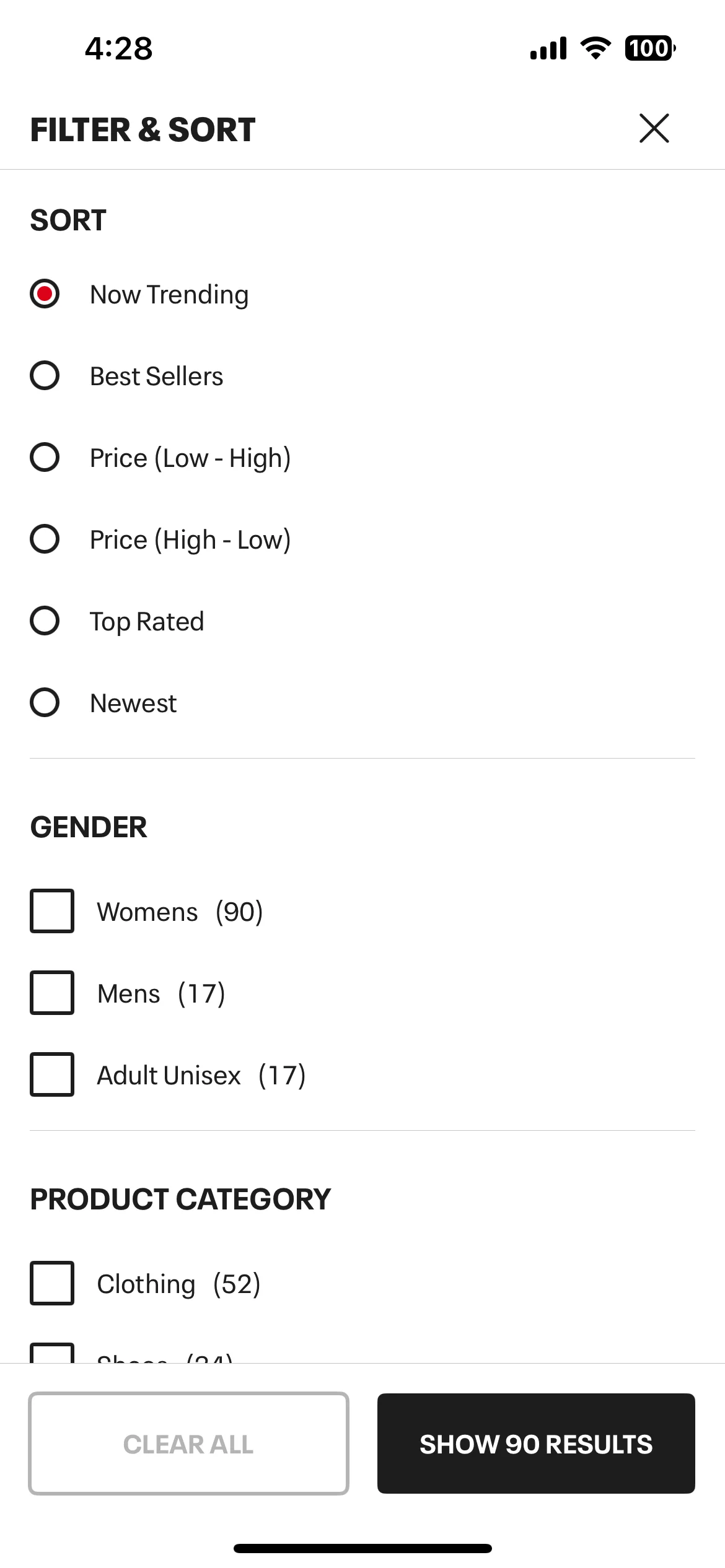Sort by Price (High - Low)
The width and height of the screenshot is (725, 1568).
(x=45, y=539)
